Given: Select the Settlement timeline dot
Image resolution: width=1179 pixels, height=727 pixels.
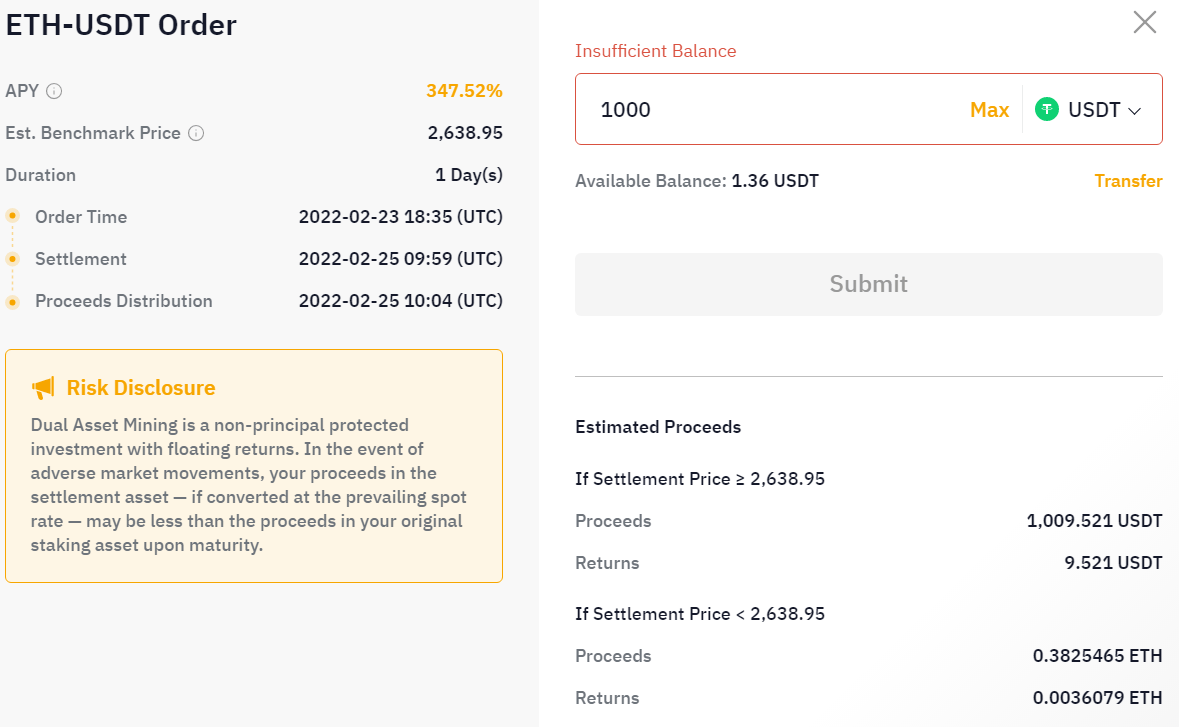Looking at the screenshot, I should click(x=12, y=259).
